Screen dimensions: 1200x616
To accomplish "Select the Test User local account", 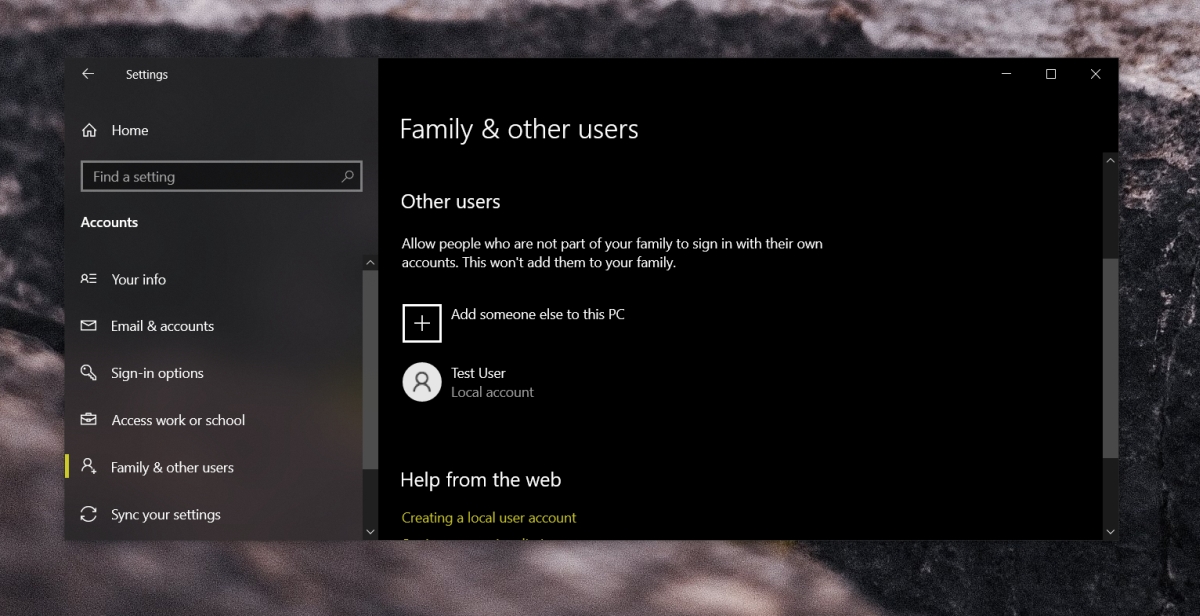I will [492, 382].
